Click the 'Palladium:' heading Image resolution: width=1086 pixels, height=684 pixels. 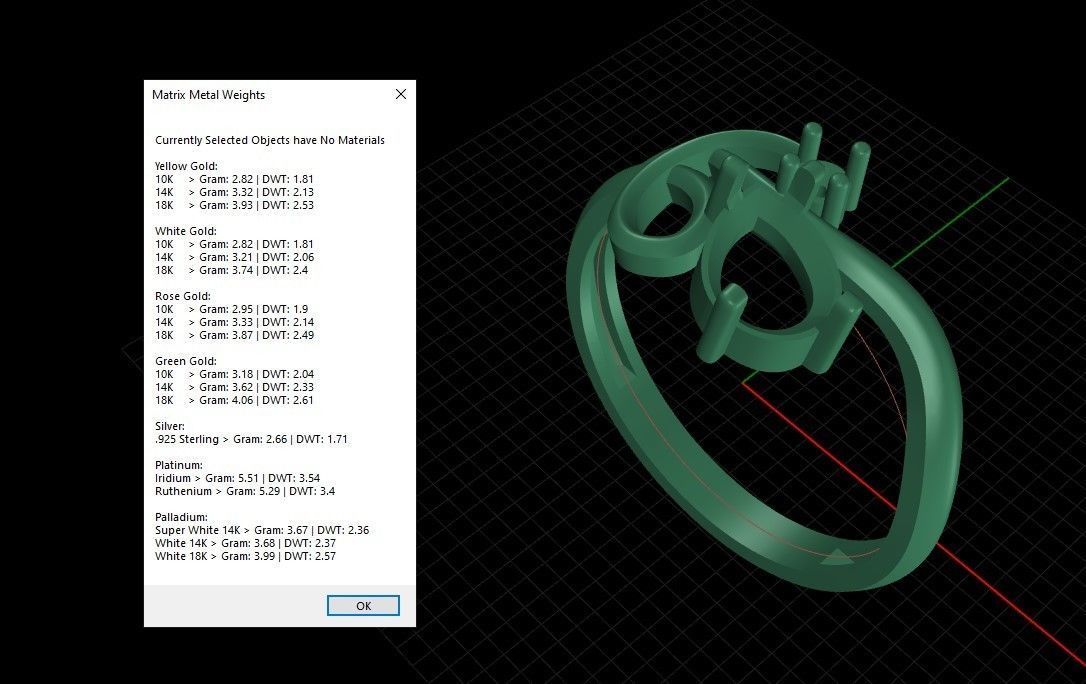pos(181,517)
